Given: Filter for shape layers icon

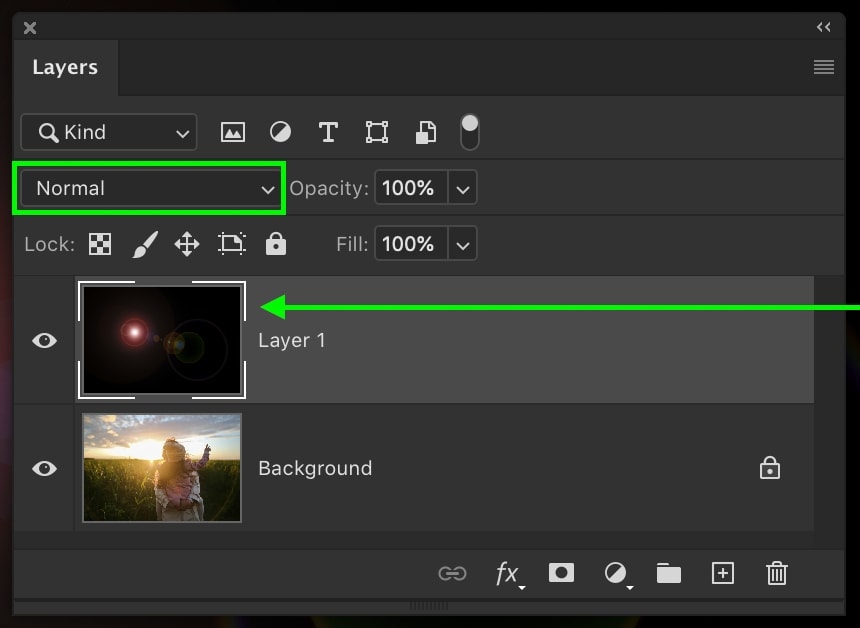Looking at the screenshot, I should tap(377, 132).
